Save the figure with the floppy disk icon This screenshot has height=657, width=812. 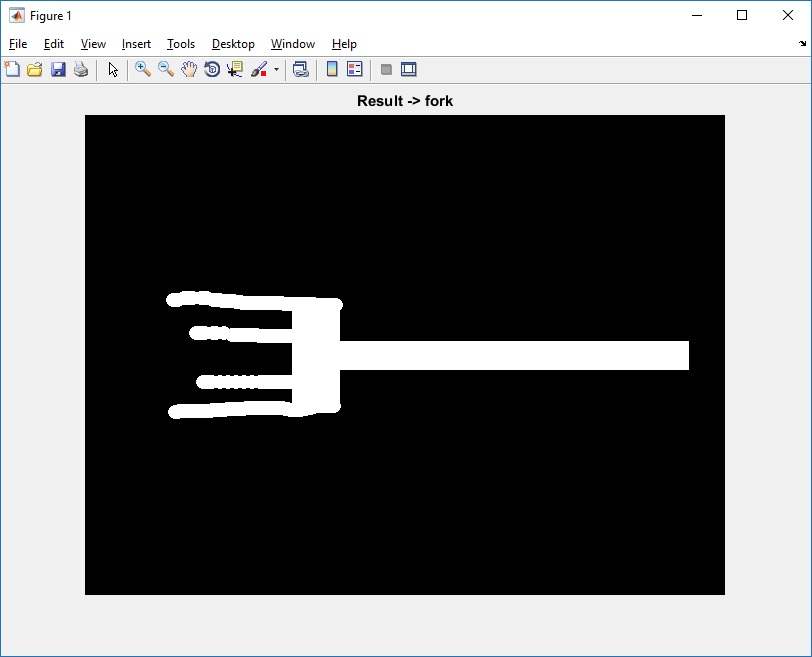(58, 70)
